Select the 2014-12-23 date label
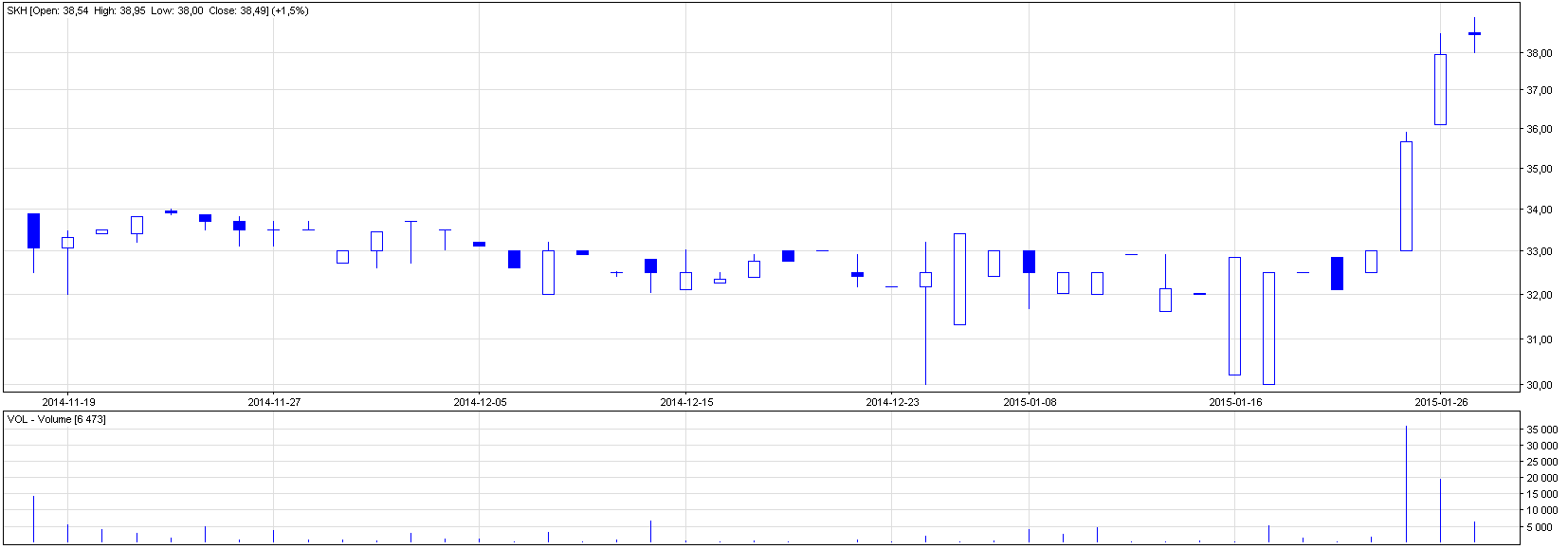1568x549 pixels. (x=892, y=402)
